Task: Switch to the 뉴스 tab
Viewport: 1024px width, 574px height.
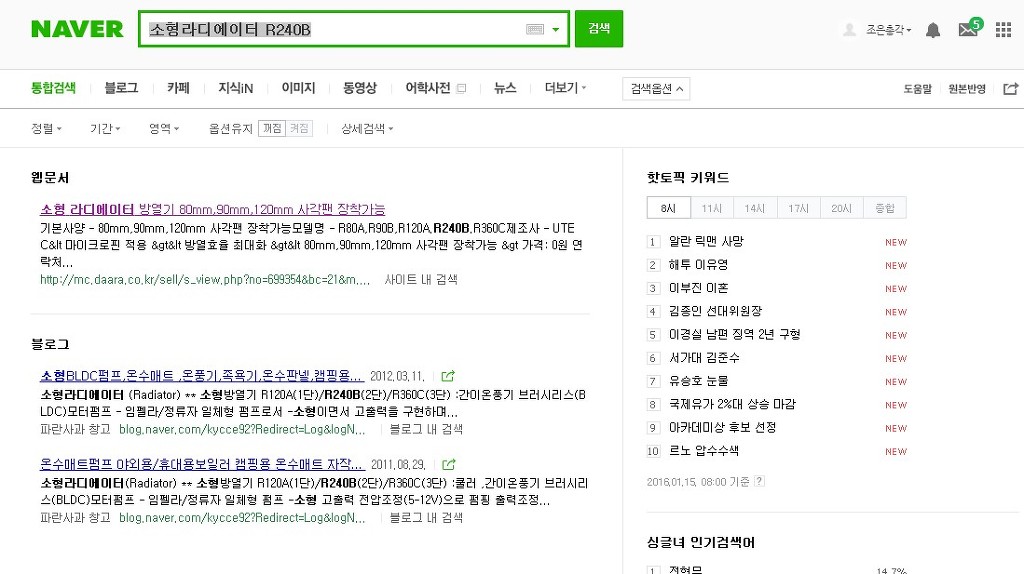Action: tap(505, 88)
